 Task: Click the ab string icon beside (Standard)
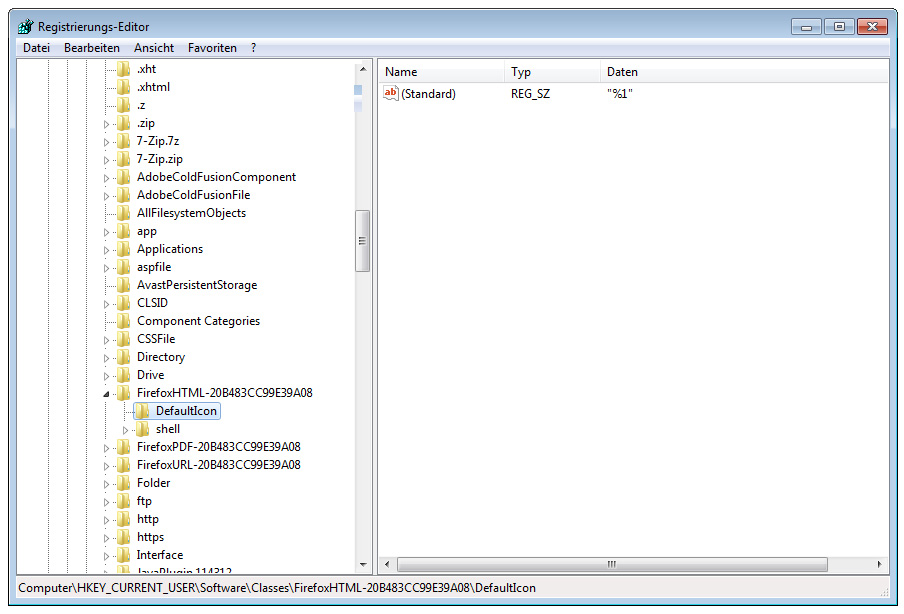point(391,94)
